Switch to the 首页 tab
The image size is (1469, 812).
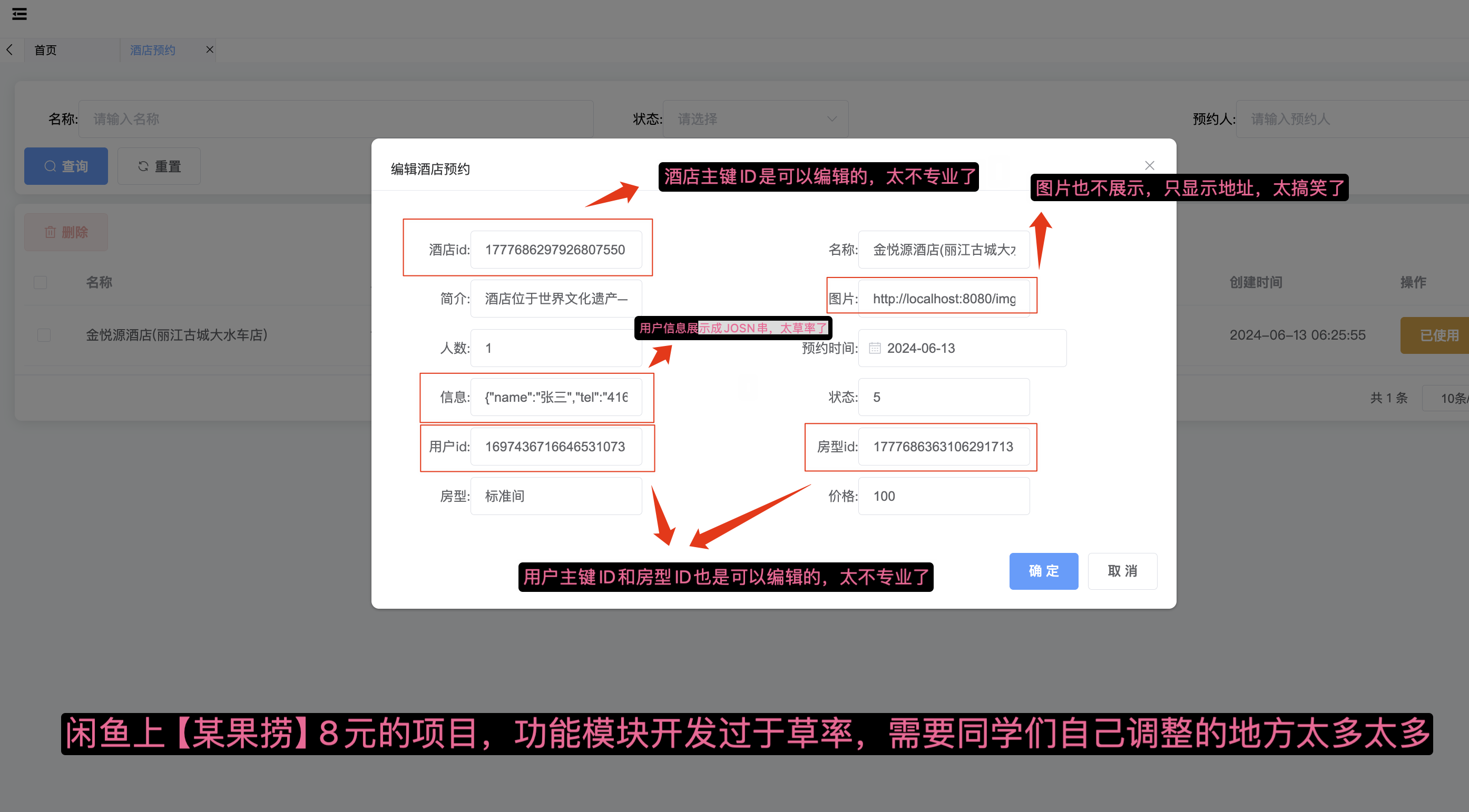pyautogui.click(x=46, y=50)
